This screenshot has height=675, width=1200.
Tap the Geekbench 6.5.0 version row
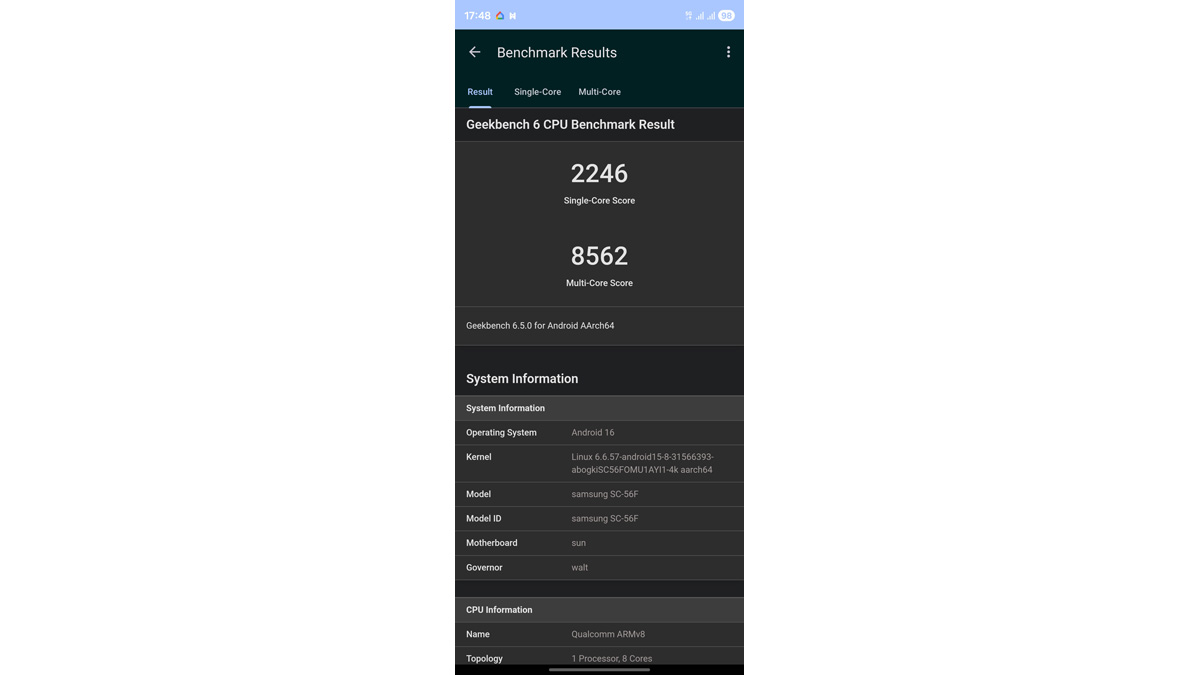[599, 326]
